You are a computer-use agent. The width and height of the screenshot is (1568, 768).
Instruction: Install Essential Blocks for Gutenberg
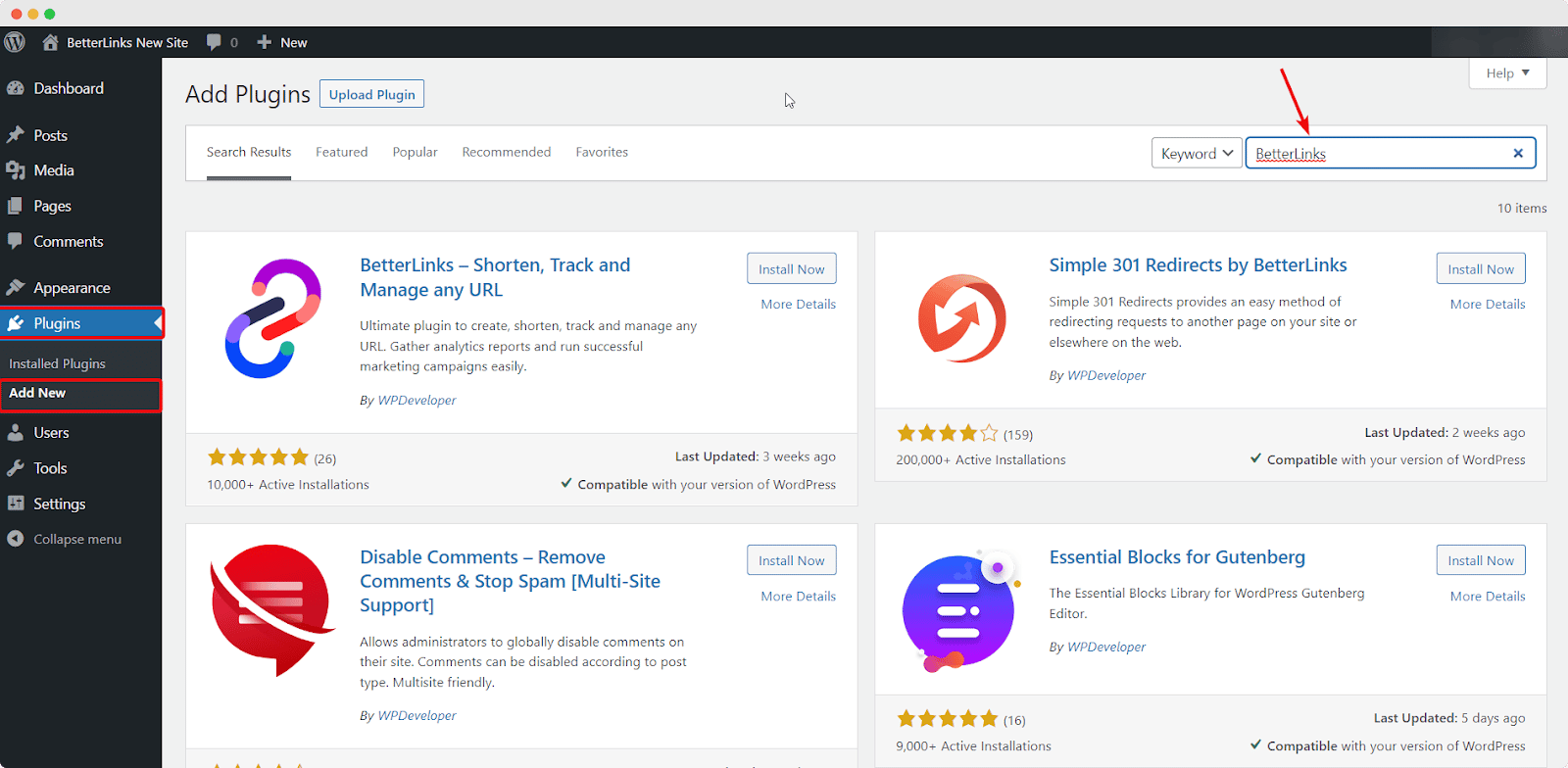[x=1481, y=560]
